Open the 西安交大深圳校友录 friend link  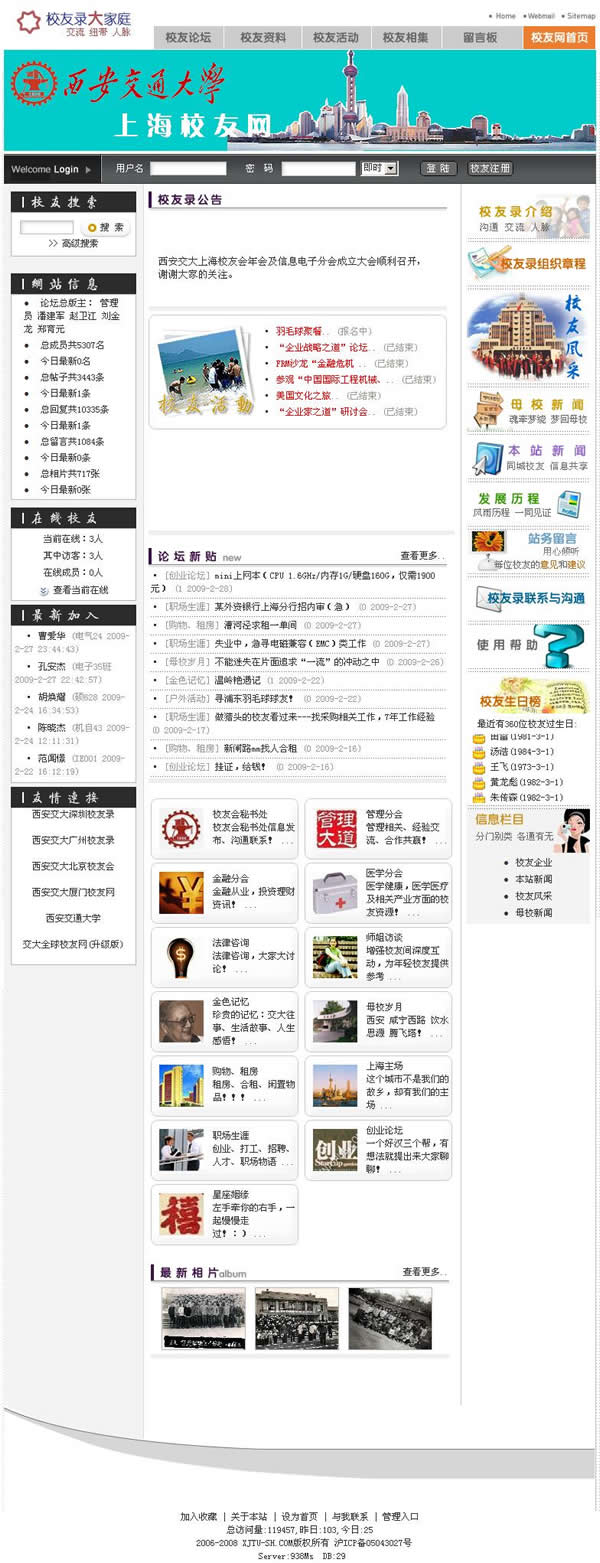[73, 814]
